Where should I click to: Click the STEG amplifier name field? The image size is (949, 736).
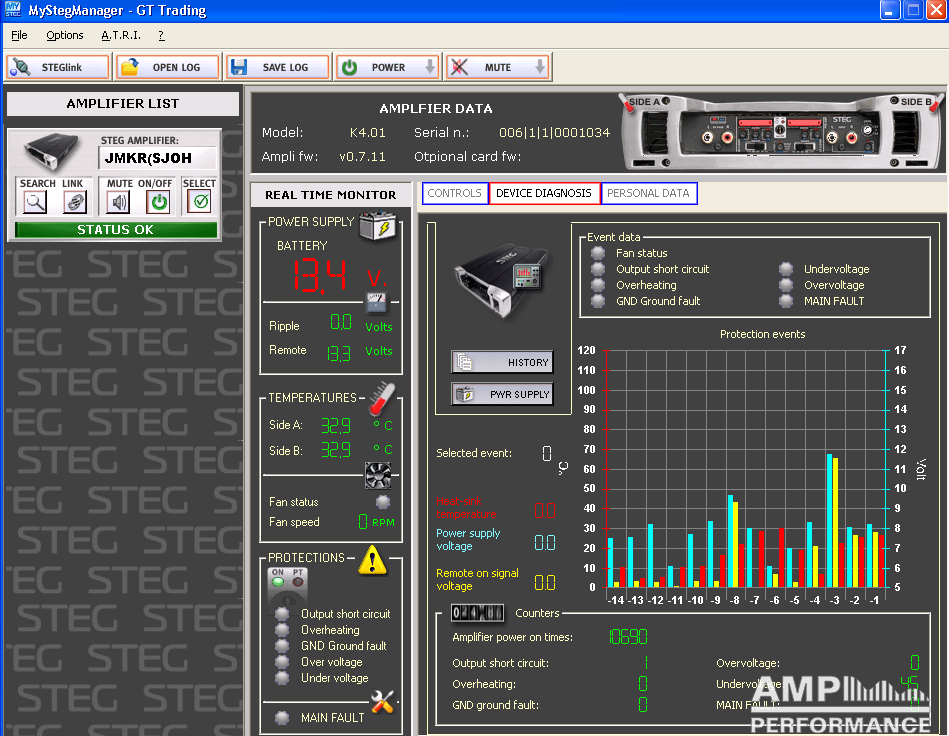tap(157, 158)
